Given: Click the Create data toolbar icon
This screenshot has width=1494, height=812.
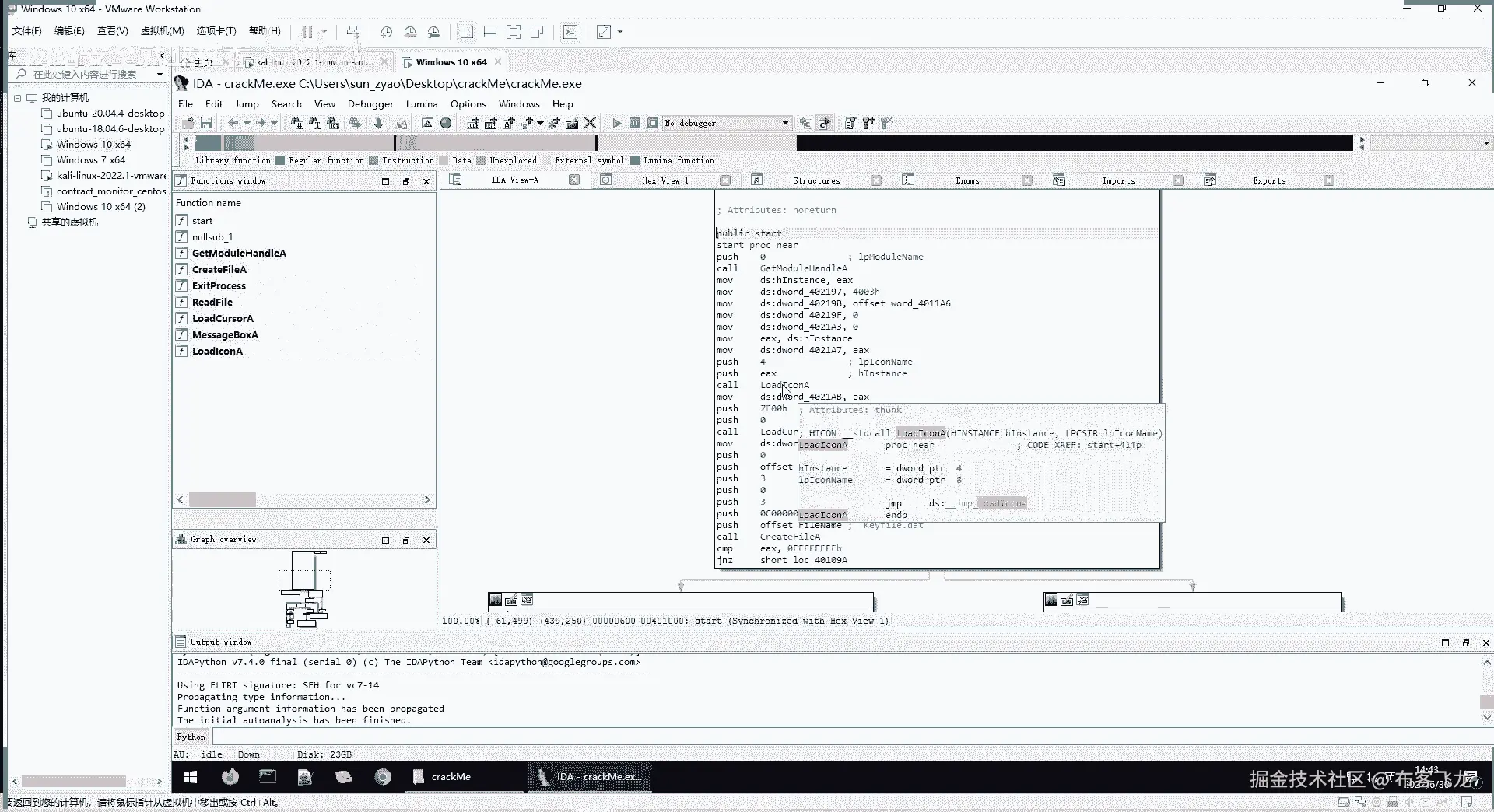Looking at the screenshot, I should (491, 123).
